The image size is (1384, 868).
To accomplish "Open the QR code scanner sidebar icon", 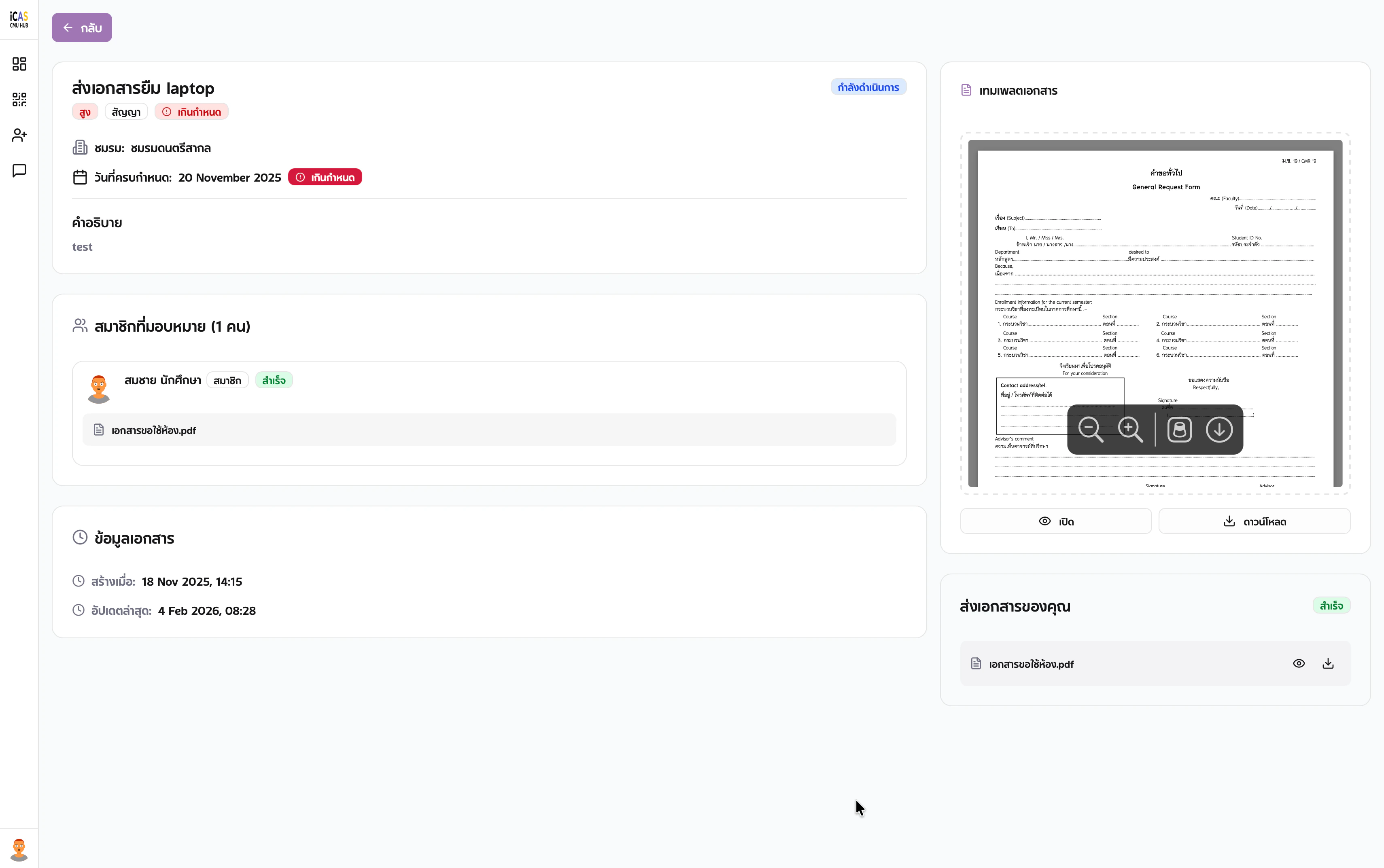I will click(19, 100).
